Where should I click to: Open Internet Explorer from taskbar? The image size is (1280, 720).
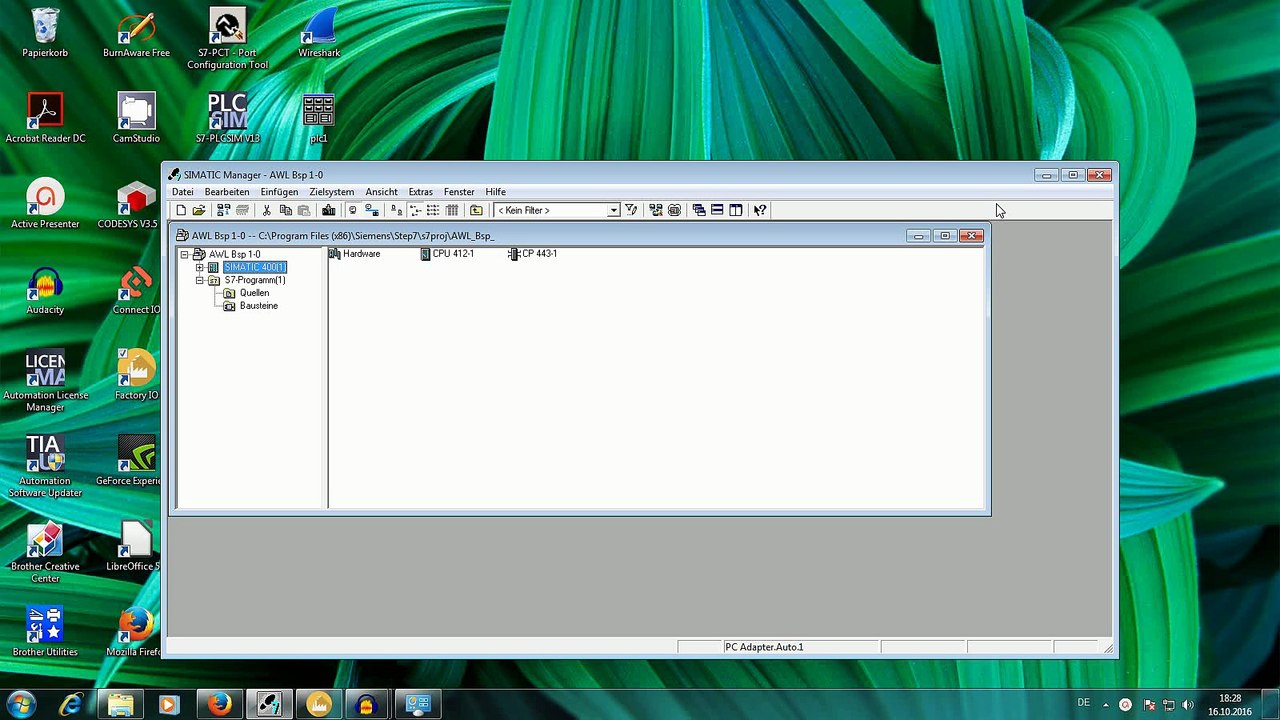[70, 704]
